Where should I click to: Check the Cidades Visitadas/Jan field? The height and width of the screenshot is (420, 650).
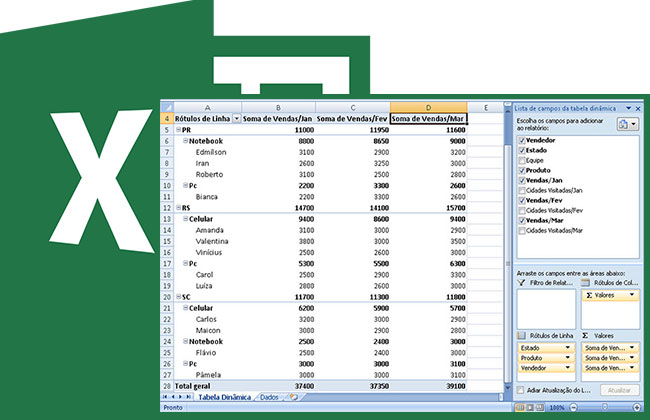pos(522,191)
